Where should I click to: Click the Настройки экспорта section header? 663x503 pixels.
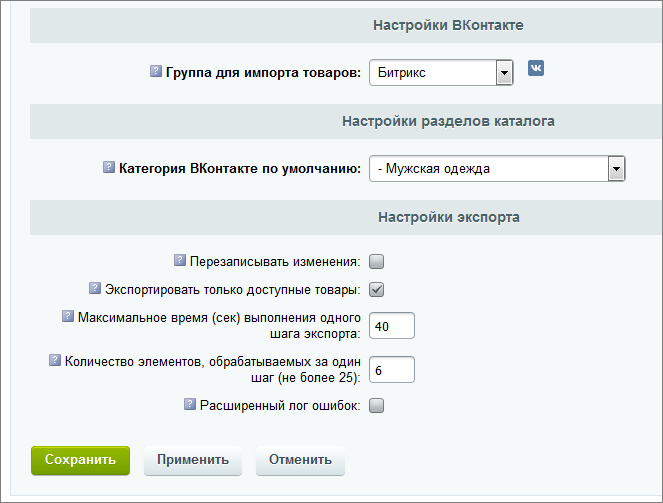point(449,217)
